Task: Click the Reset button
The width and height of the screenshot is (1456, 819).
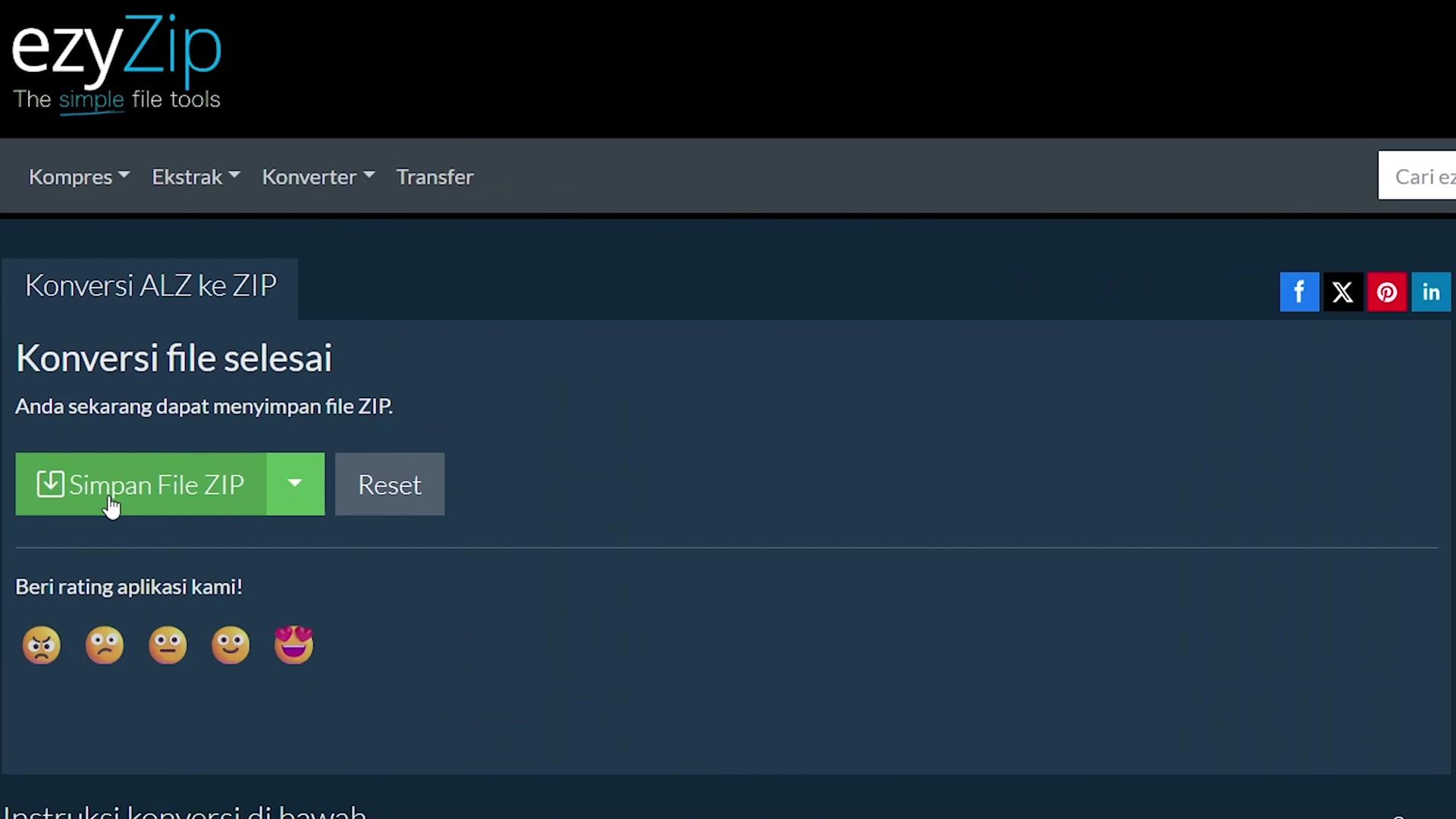Action: click(x=390, y=484)
